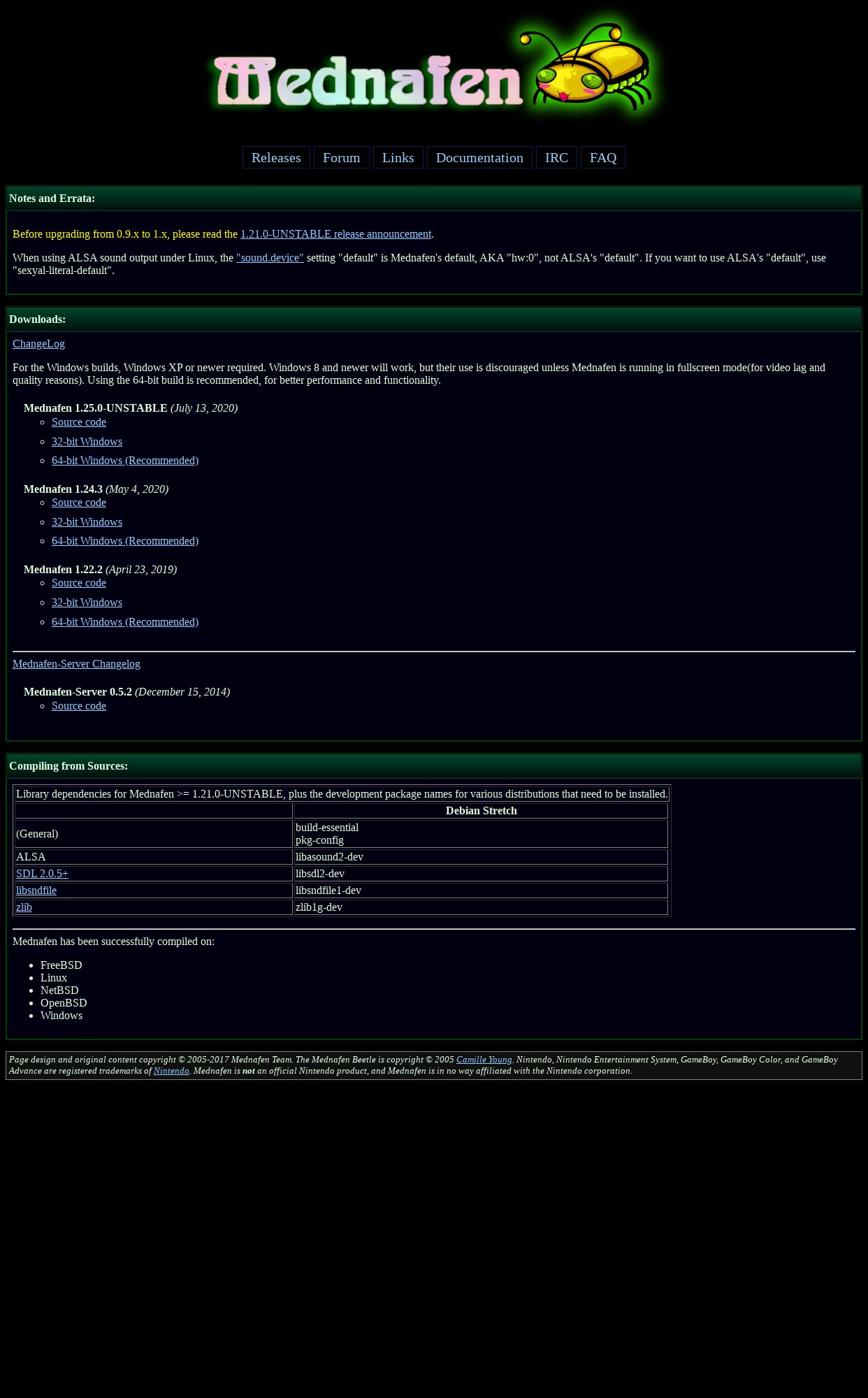The width and height of the screenshot is (868, 1398).
Task: Open the Documentation navigation item
Action: (479, 157)
